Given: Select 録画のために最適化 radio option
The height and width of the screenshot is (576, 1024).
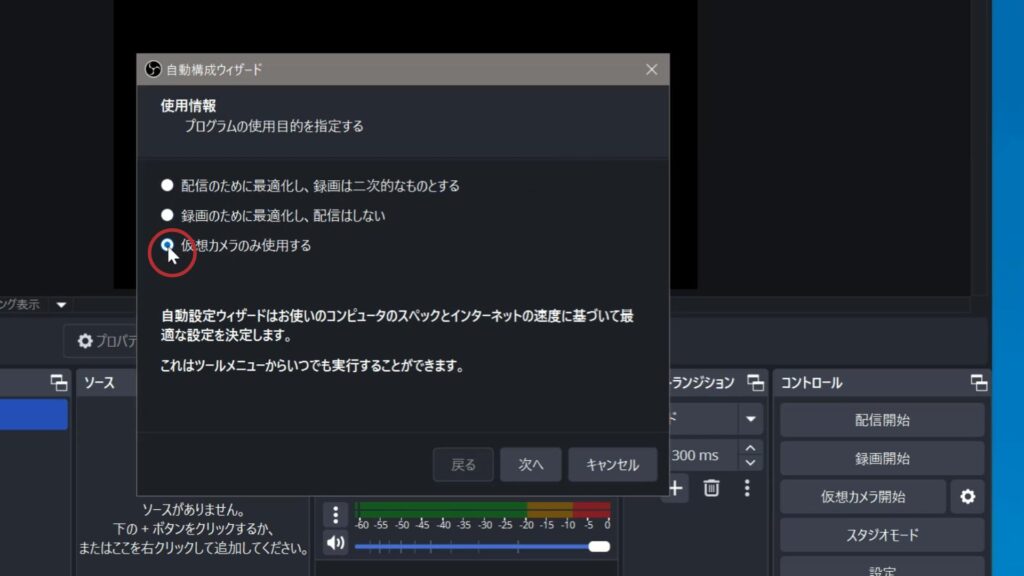Looking at the screenshot, I should click(x=167, y=215).
